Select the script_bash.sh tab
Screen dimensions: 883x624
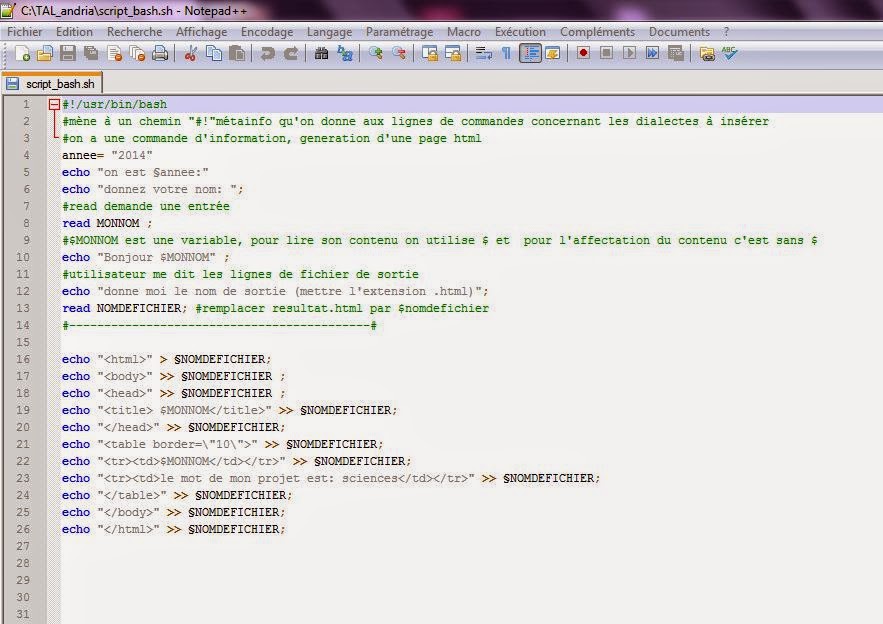[x=52, y=84]
